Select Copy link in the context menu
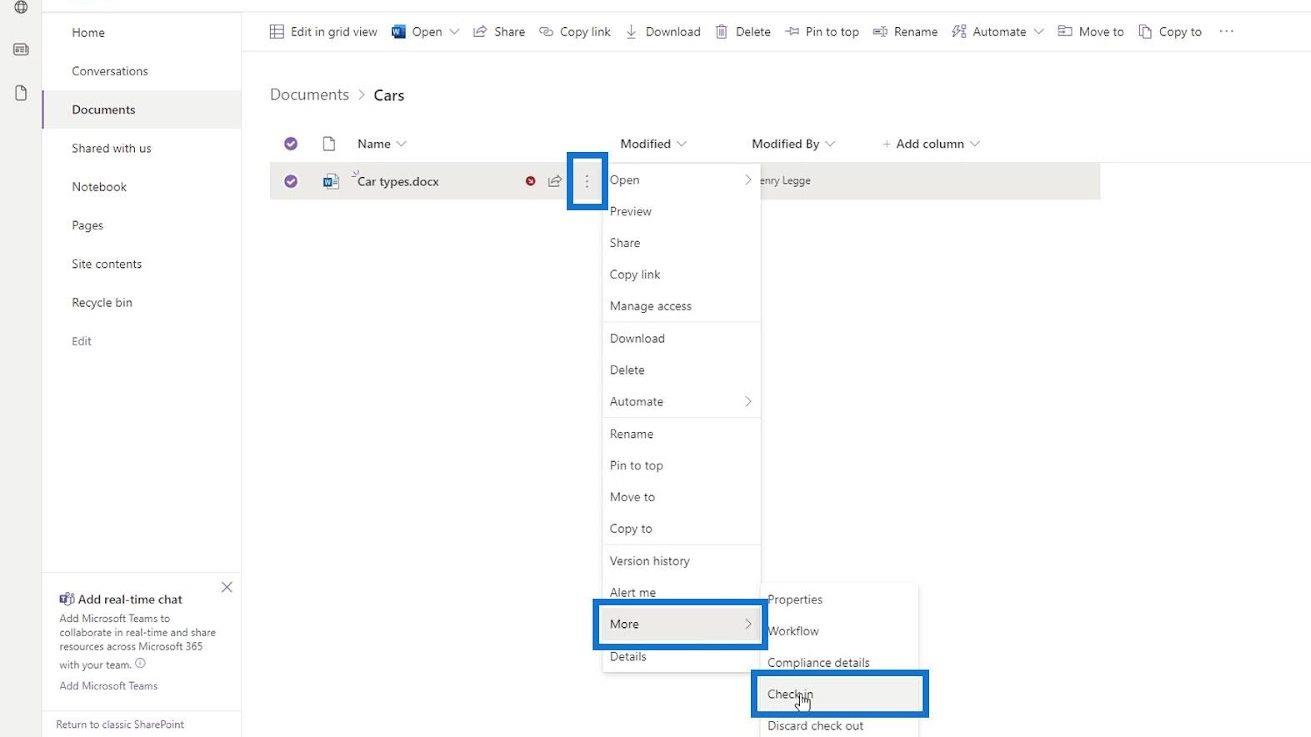The width and height of the screenshot is (1311, 737). coord(681,275)
